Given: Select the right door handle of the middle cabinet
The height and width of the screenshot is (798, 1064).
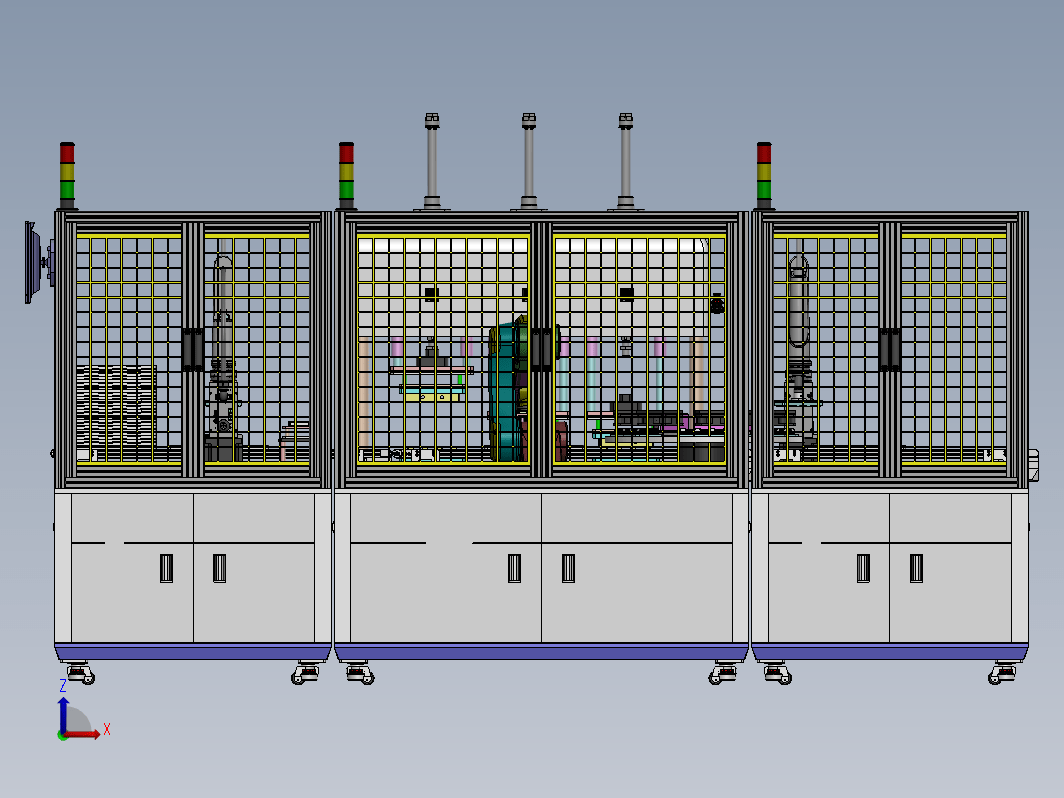Looking at the screenshot, I should tap(569, 568).
